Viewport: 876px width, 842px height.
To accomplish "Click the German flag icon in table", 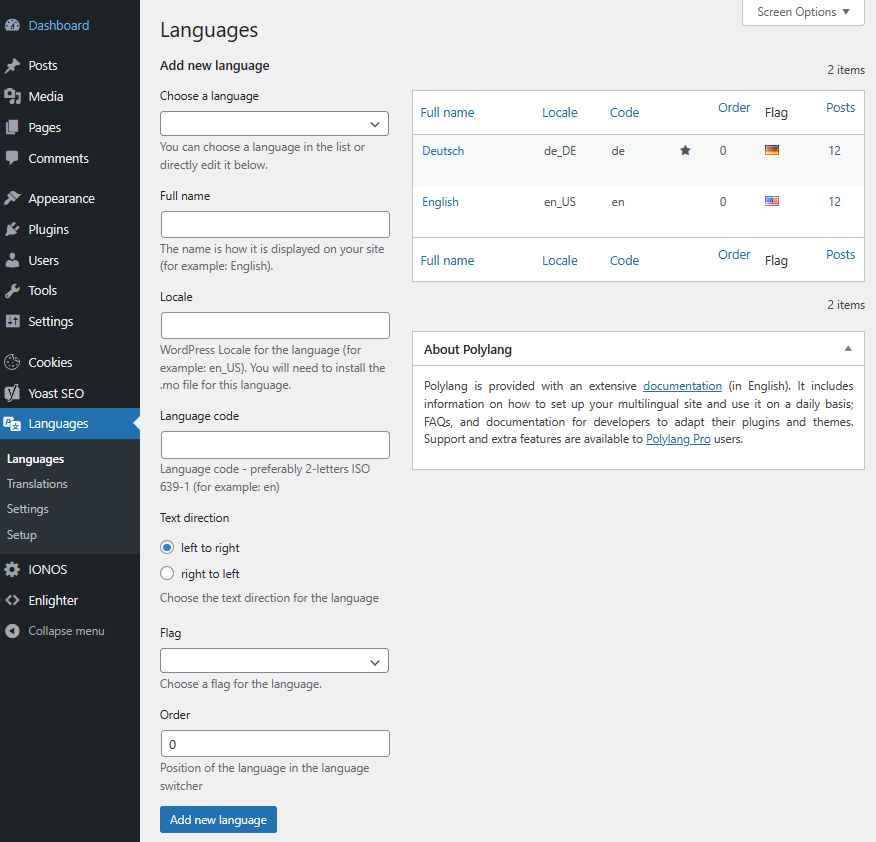I will pyautogui.click(x=772, y=150).
